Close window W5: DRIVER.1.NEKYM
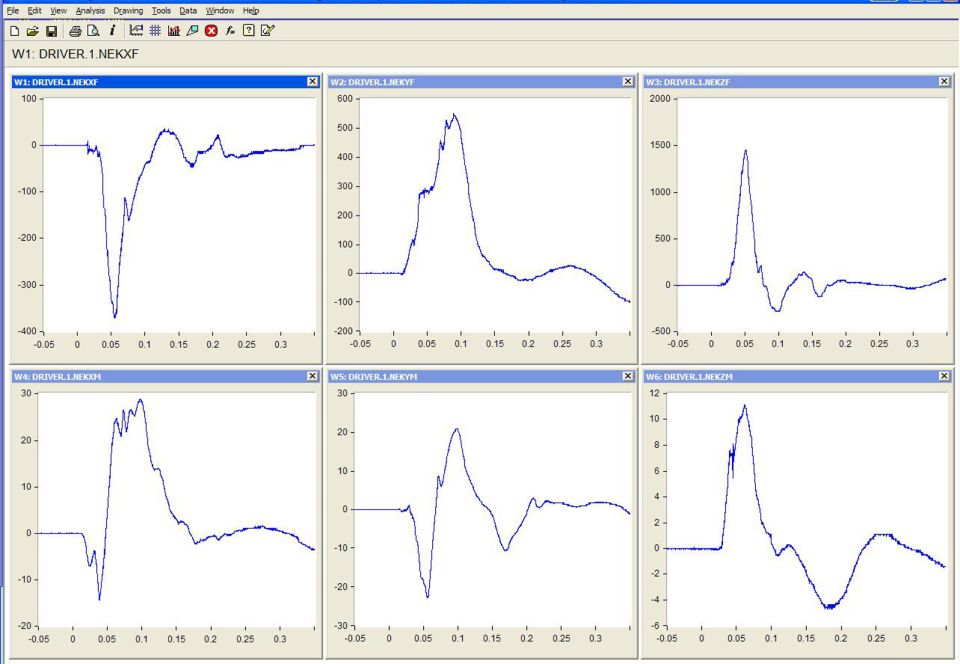 pyautogui.click(x=628, y=376)
